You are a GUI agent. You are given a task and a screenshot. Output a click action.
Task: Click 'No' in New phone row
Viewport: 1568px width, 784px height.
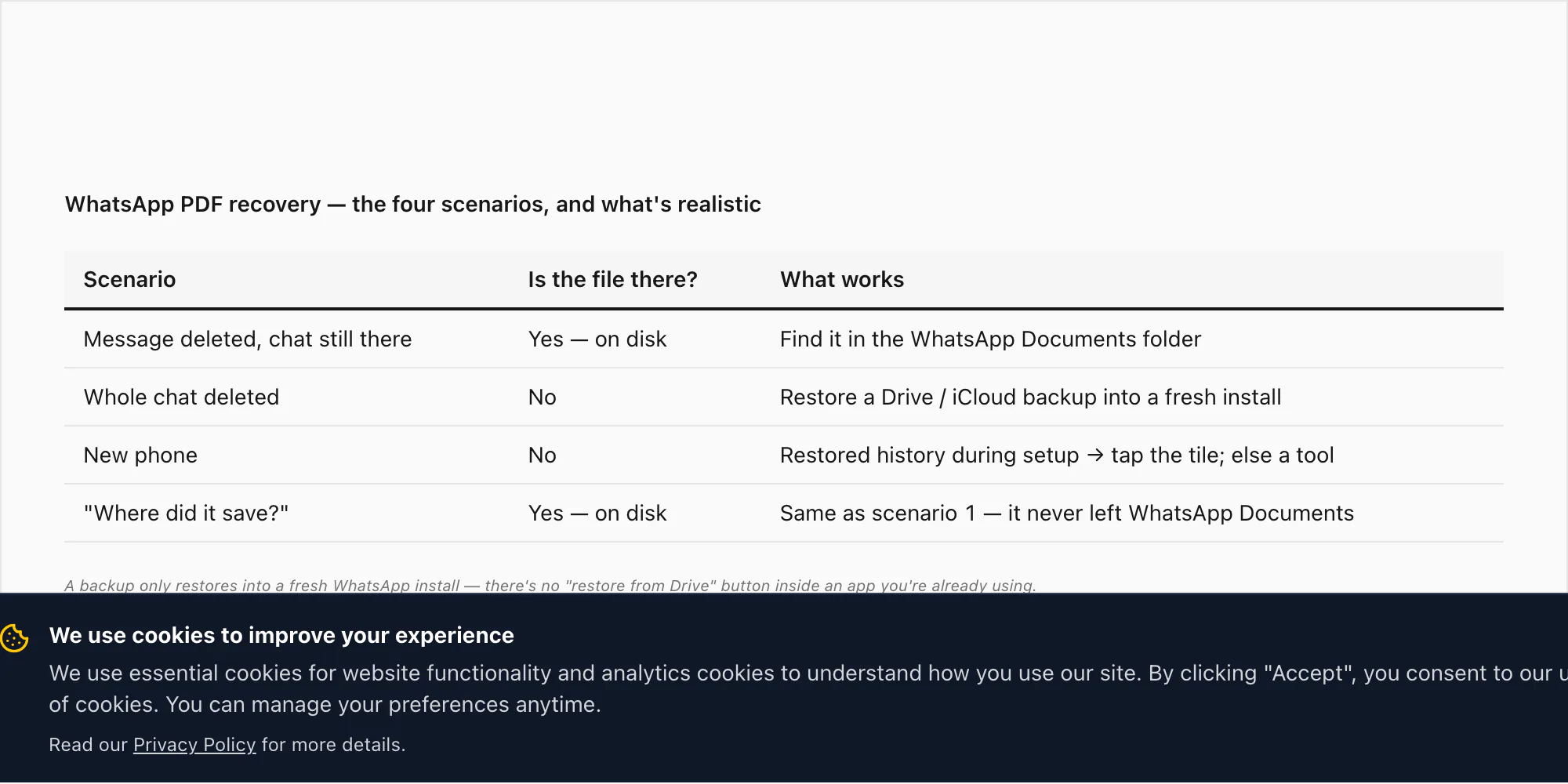tap(543, 456)
